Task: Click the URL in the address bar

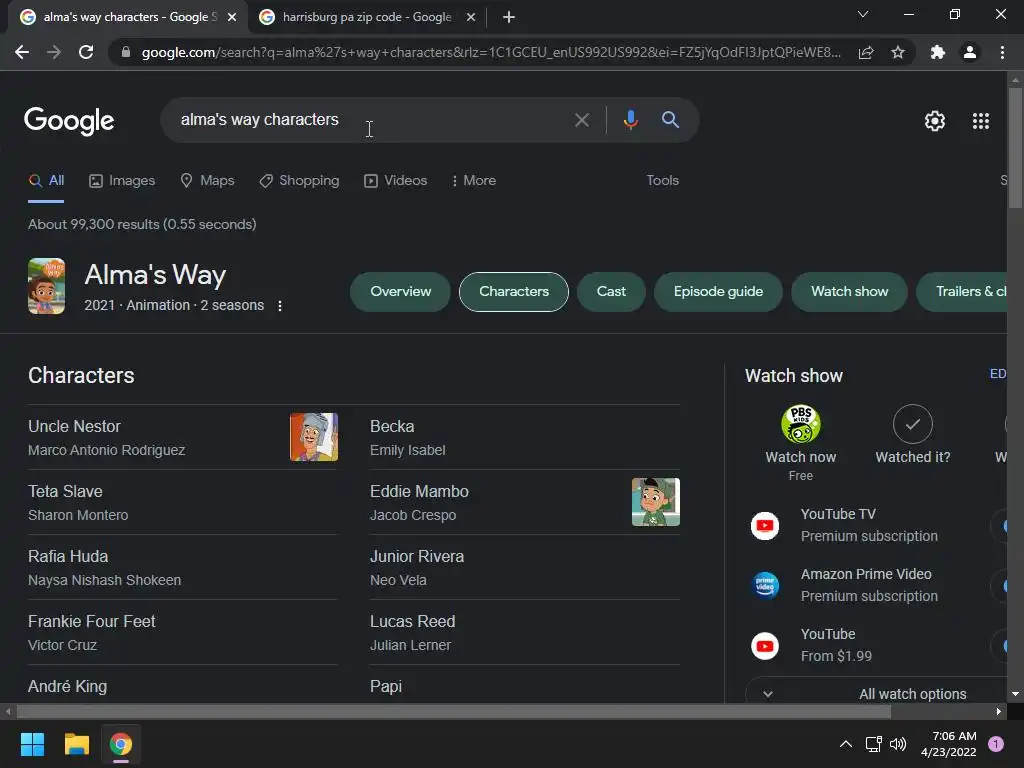Action: click(491, 52)
